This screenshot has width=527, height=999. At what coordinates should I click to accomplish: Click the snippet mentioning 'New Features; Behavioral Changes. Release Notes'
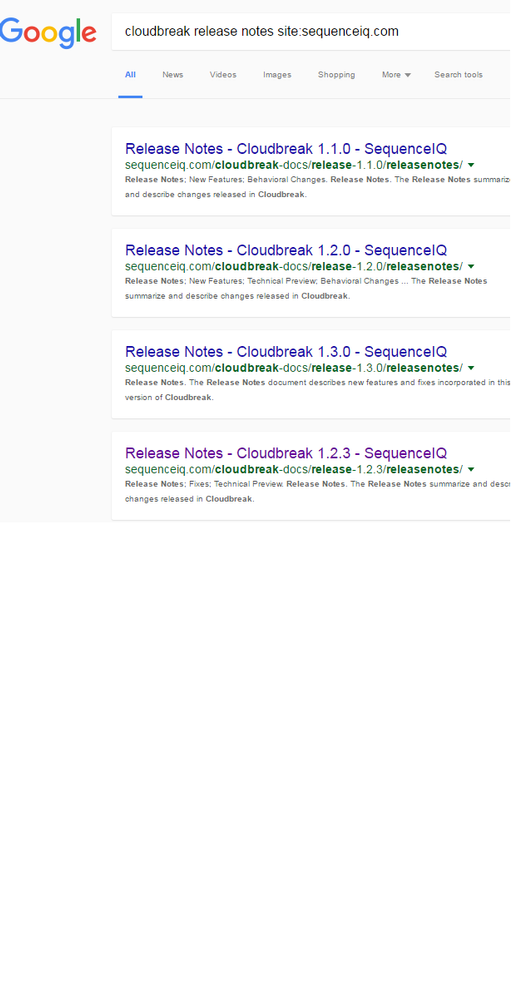click(x=317, y=187)
